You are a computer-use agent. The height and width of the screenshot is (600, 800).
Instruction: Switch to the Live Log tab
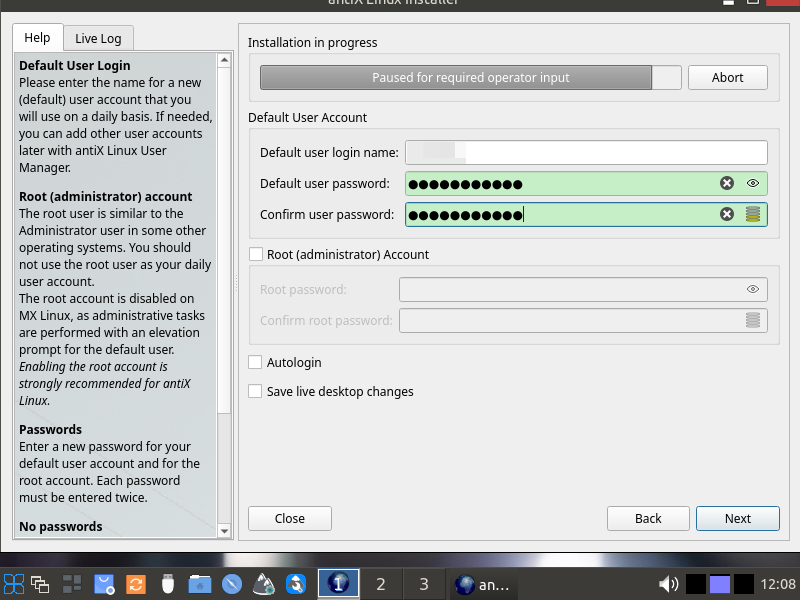98,38
